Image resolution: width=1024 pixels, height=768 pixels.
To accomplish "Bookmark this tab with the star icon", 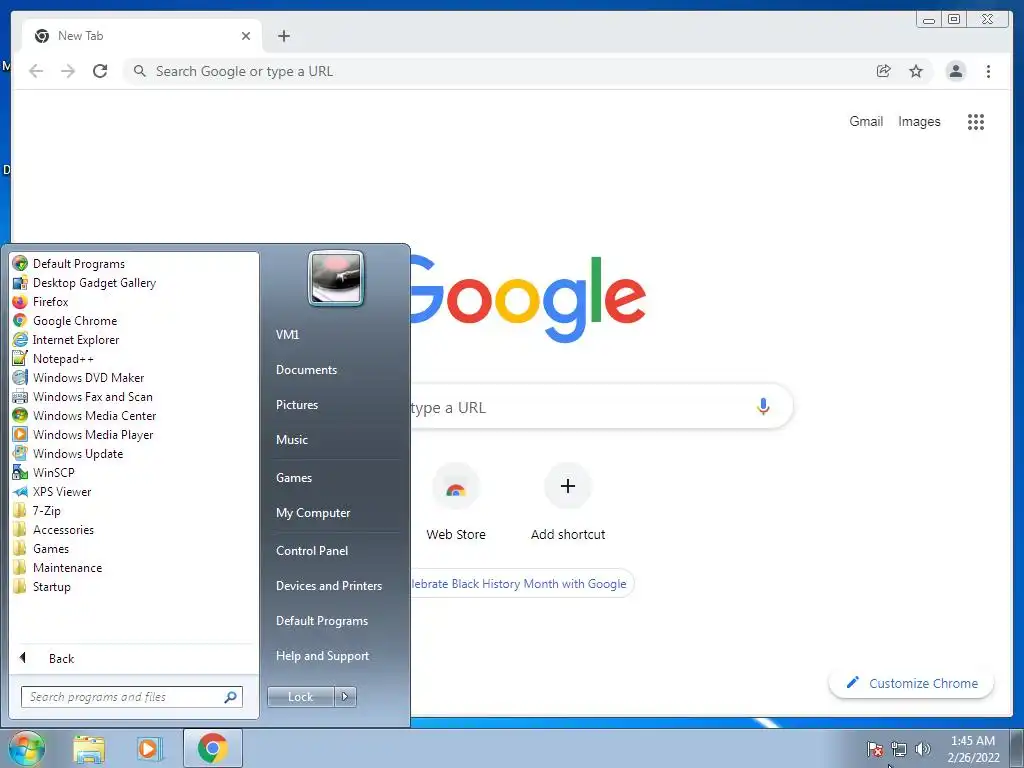I will (x=916, y=71).
